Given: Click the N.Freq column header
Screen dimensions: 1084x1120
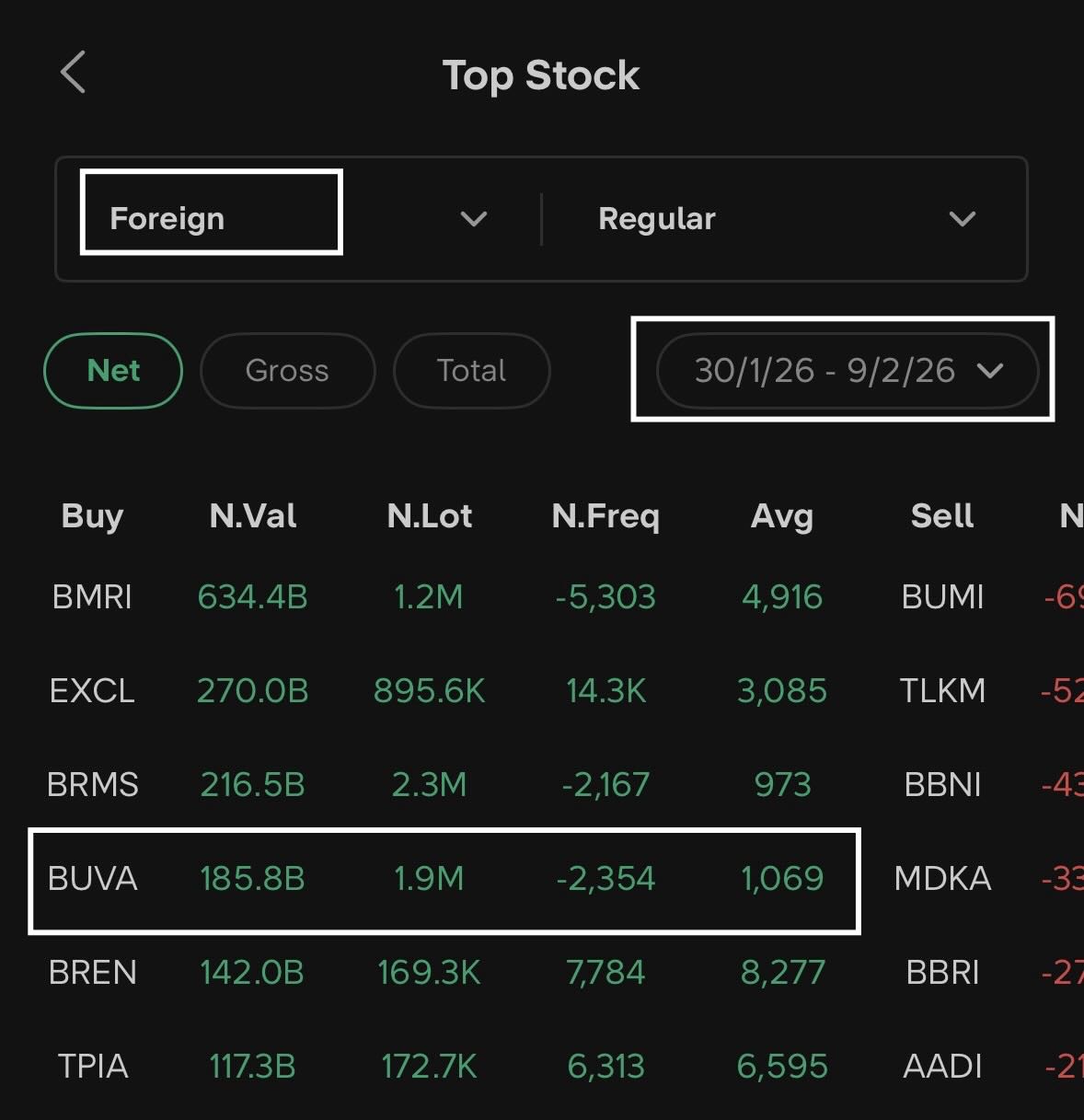Looking at the screenshot, I should (605, 516).
